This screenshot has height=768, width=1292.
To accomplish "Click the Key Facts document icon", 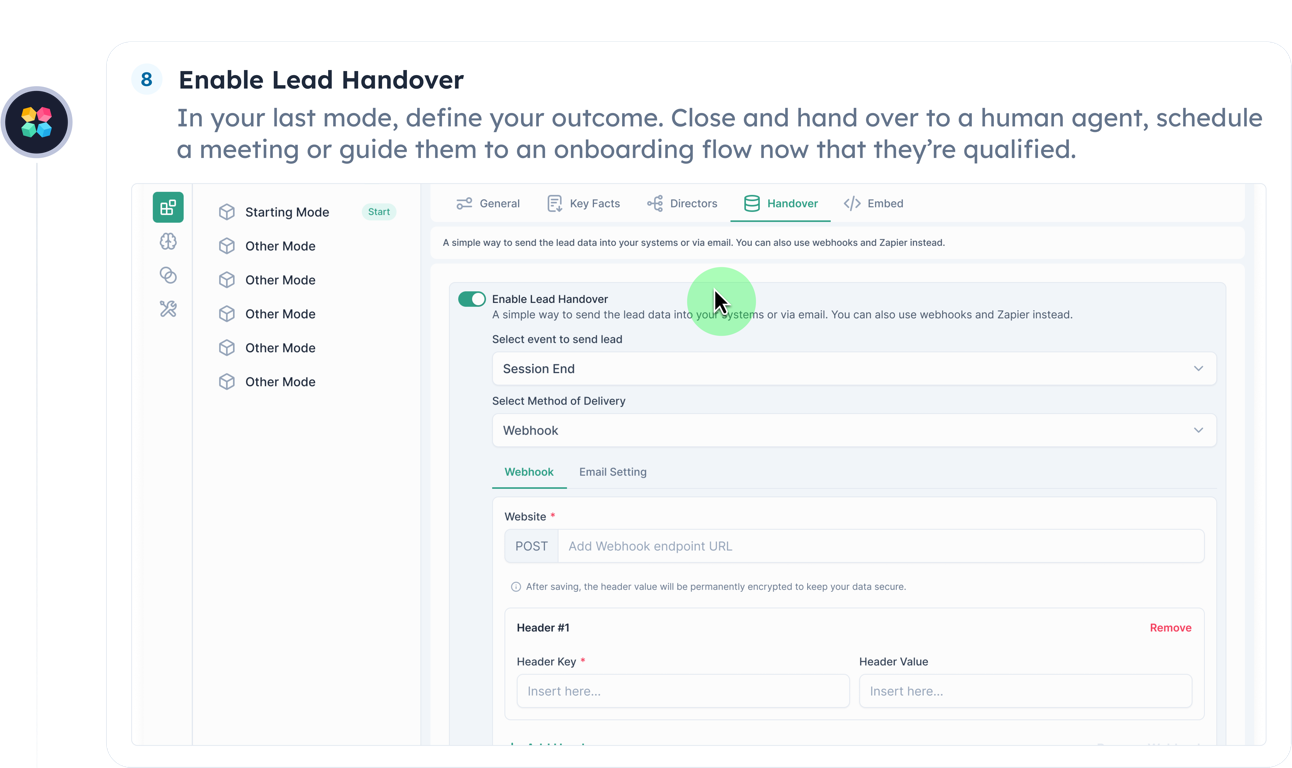I will point(554,203).
